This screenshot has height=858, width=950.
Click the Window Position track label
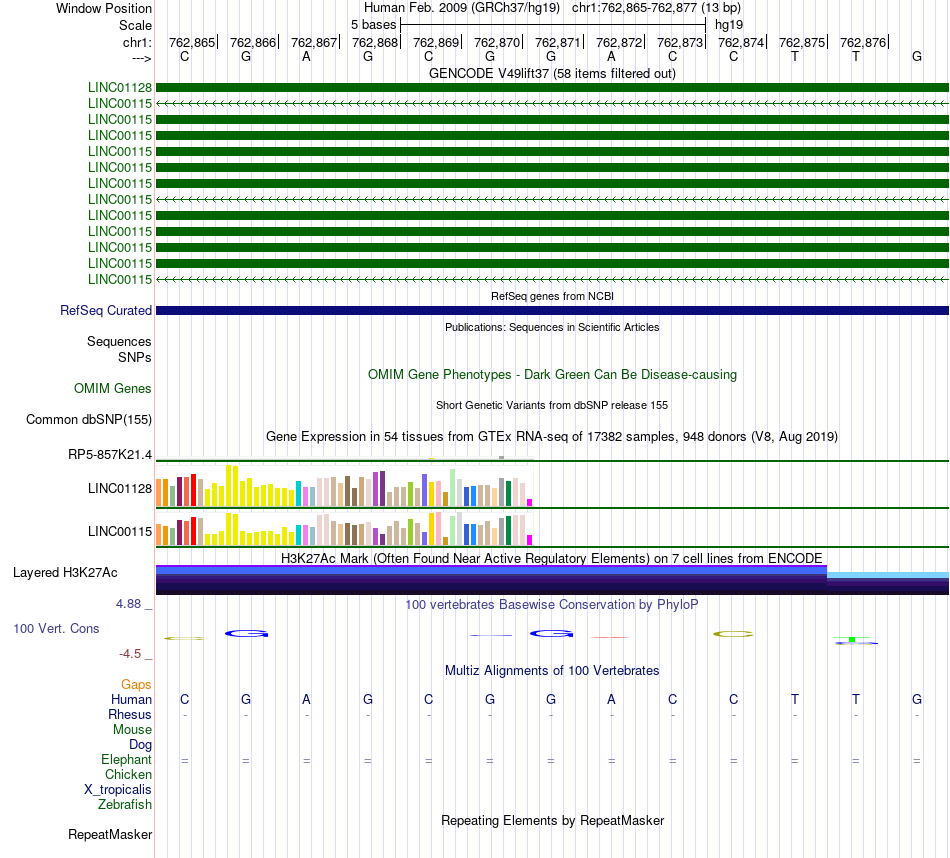tap(104, 8)
